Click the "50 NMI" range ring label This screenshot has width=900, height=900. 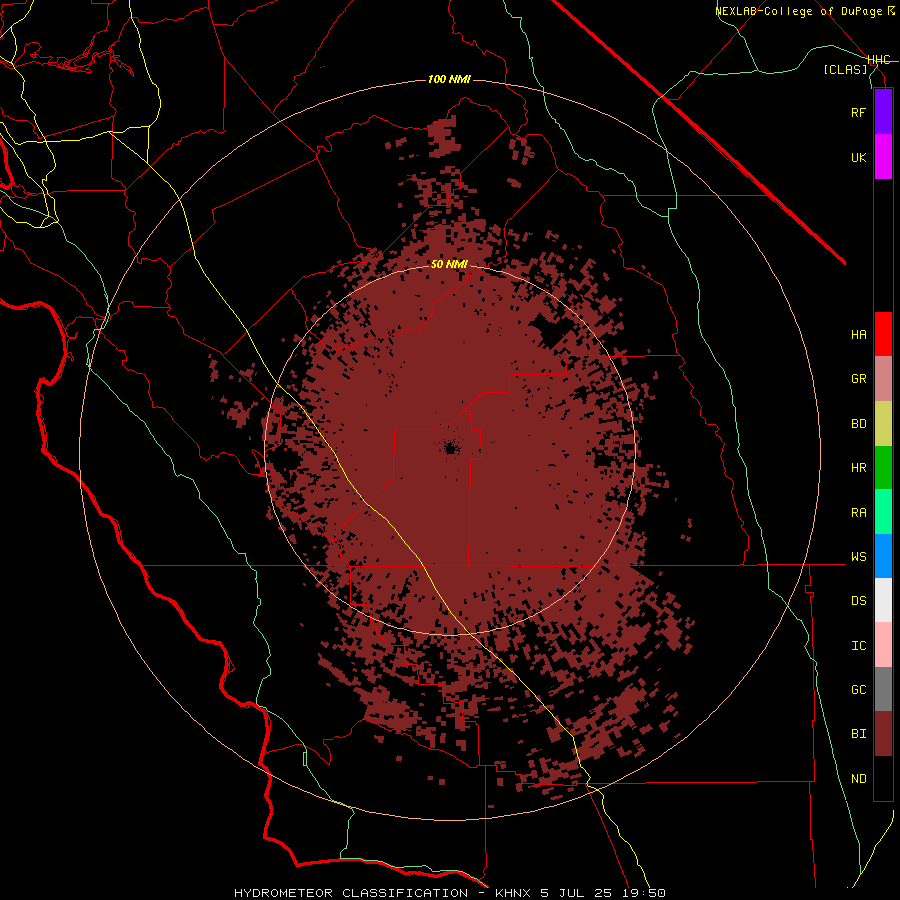(x=449, y=265)
